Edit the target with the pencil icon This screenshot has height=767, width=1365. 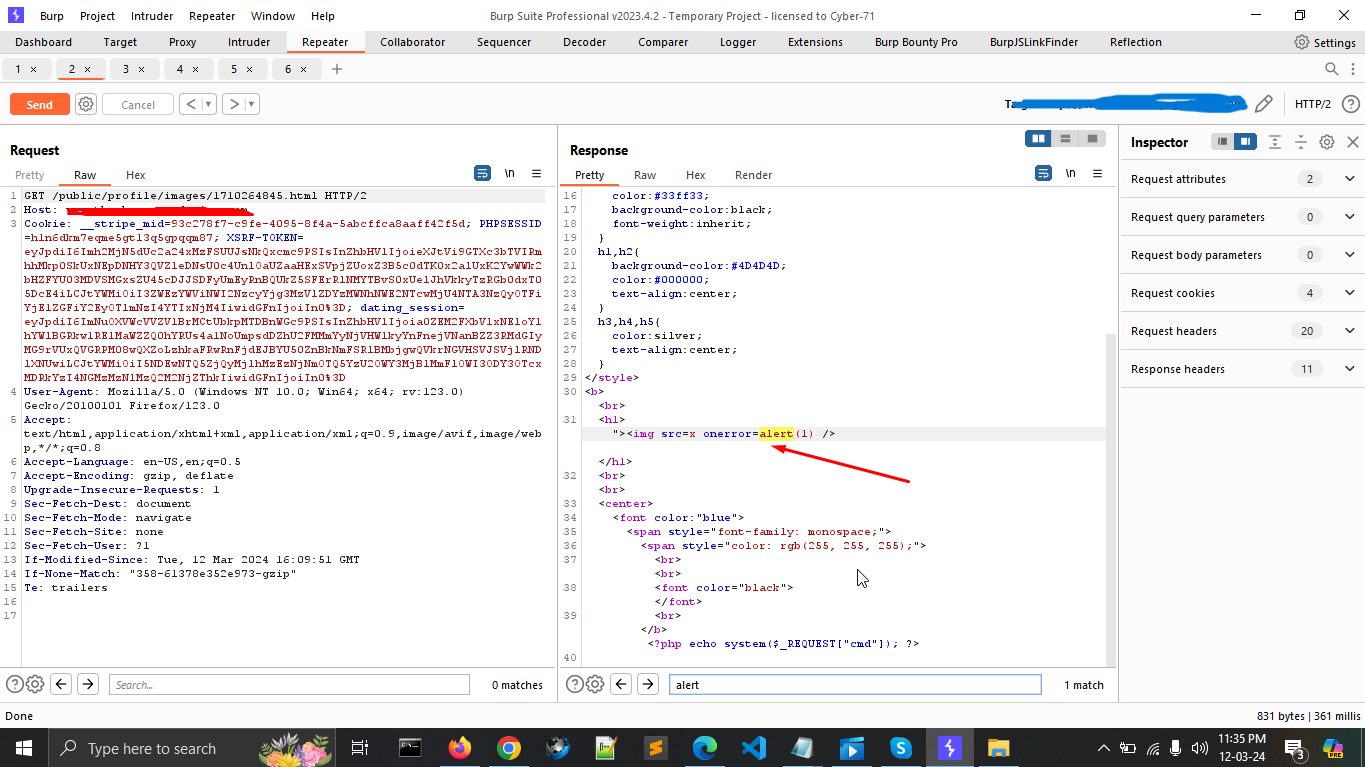1264,104
